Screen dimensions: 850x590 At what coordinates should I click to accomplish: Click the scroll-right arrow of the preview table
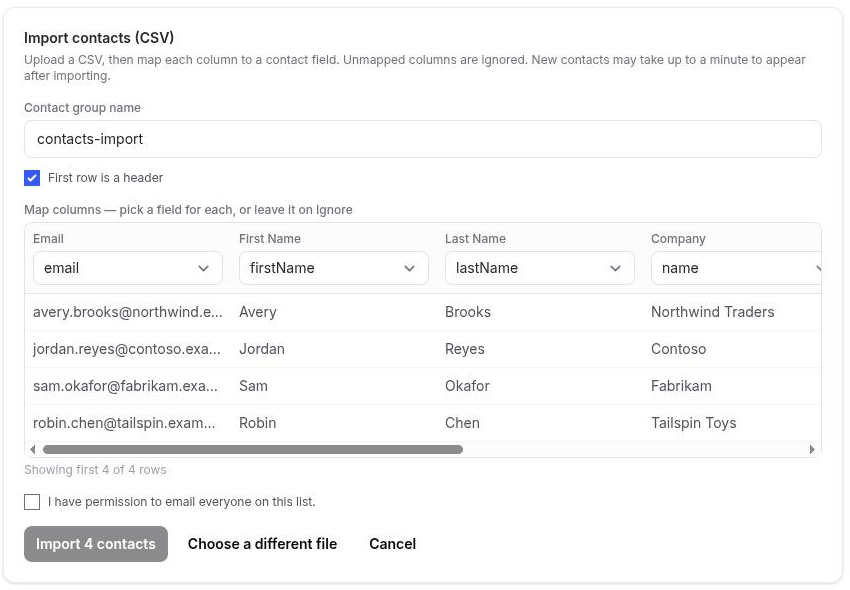coord(812,450)
